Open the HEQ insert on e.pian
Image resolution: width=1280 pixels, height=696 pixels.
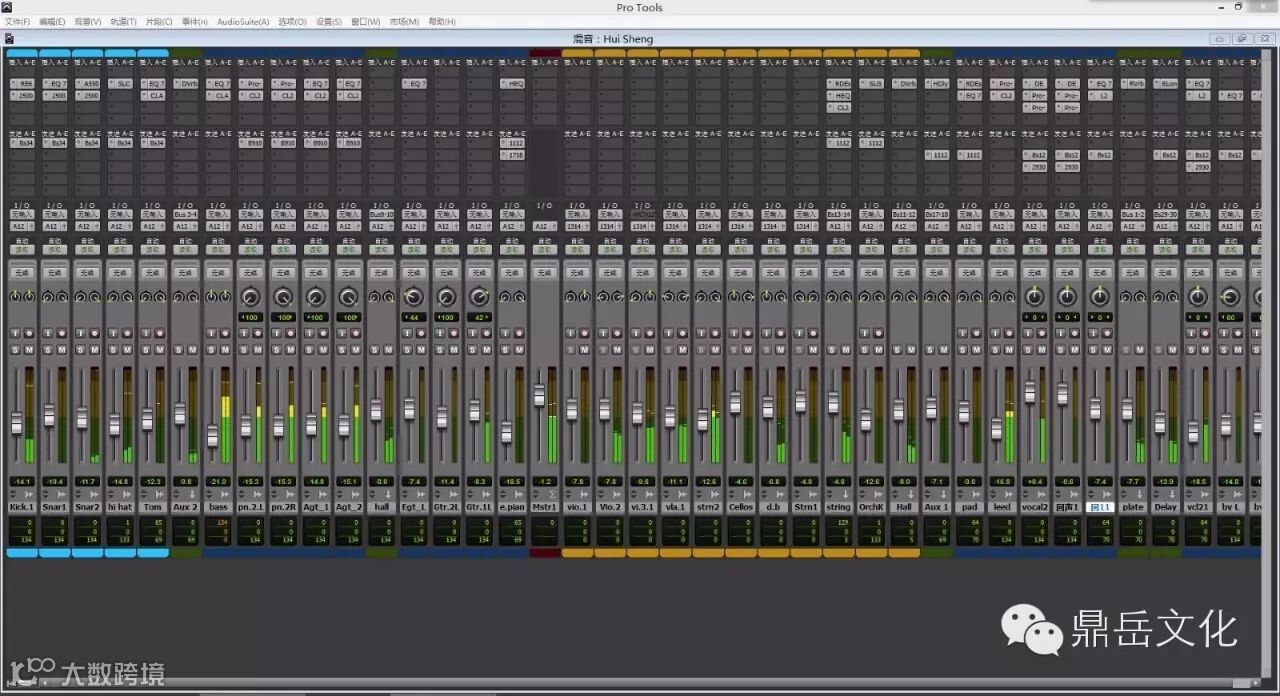point(513,84)
